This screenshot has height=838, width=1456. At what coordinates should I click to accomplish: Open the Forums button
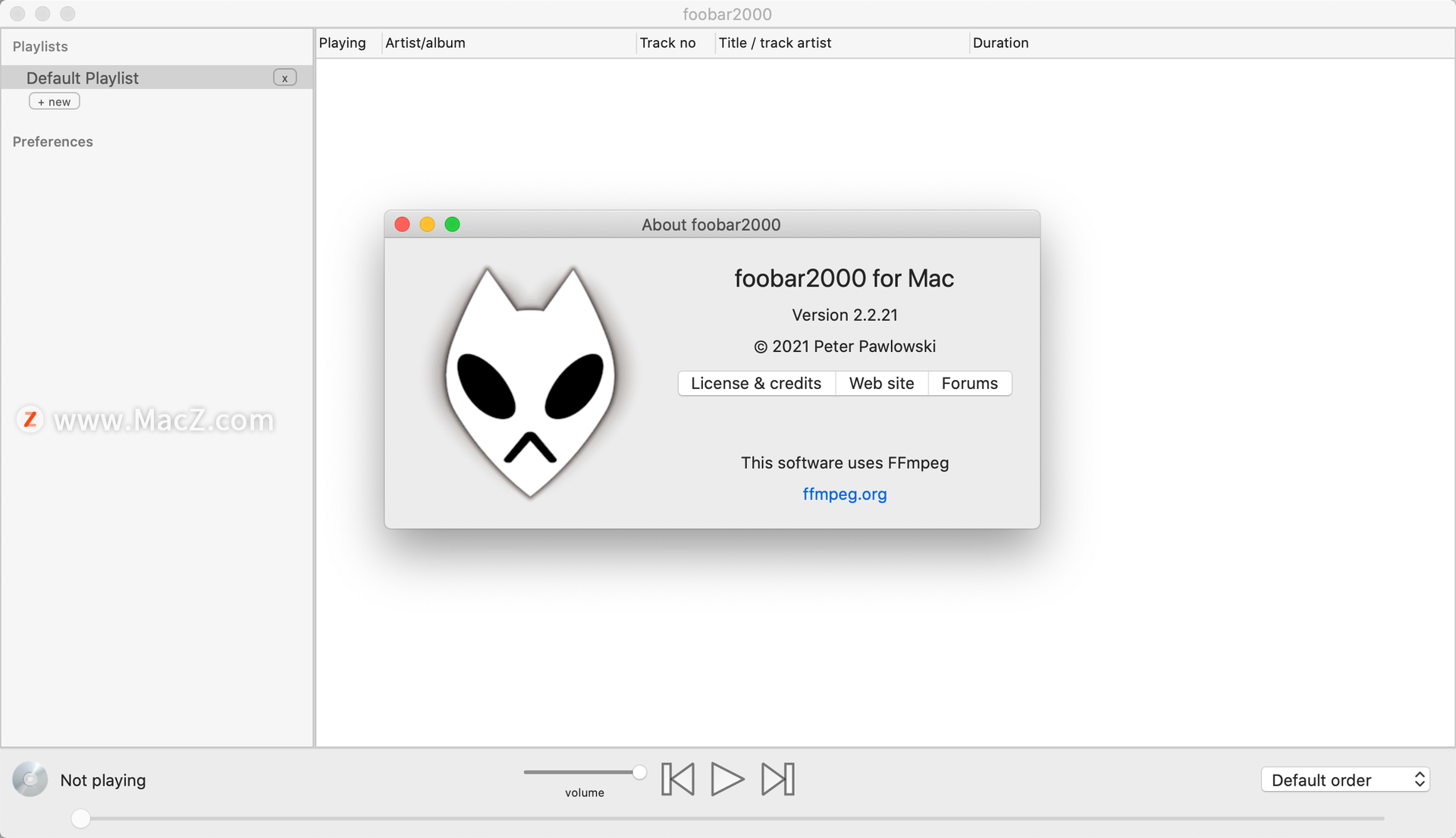click(970, 383)
